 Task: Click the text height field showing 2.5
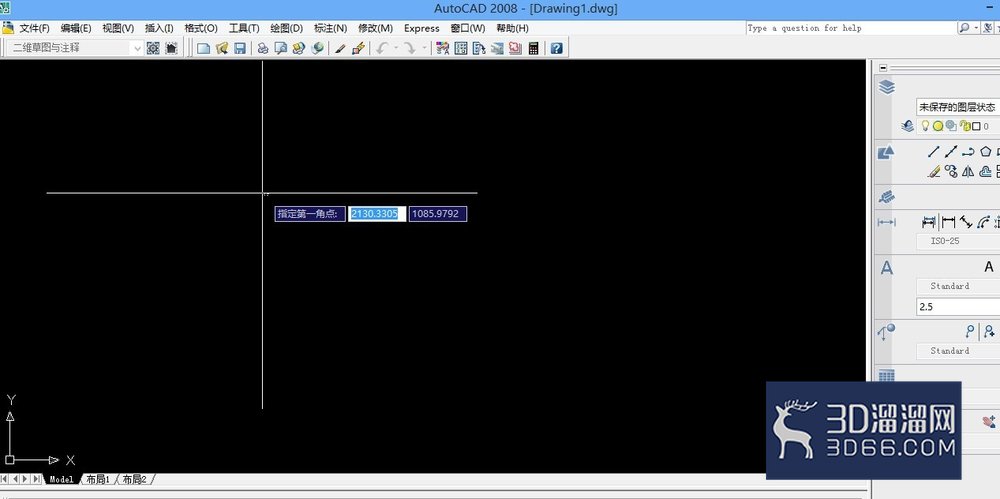click(957, 307)
